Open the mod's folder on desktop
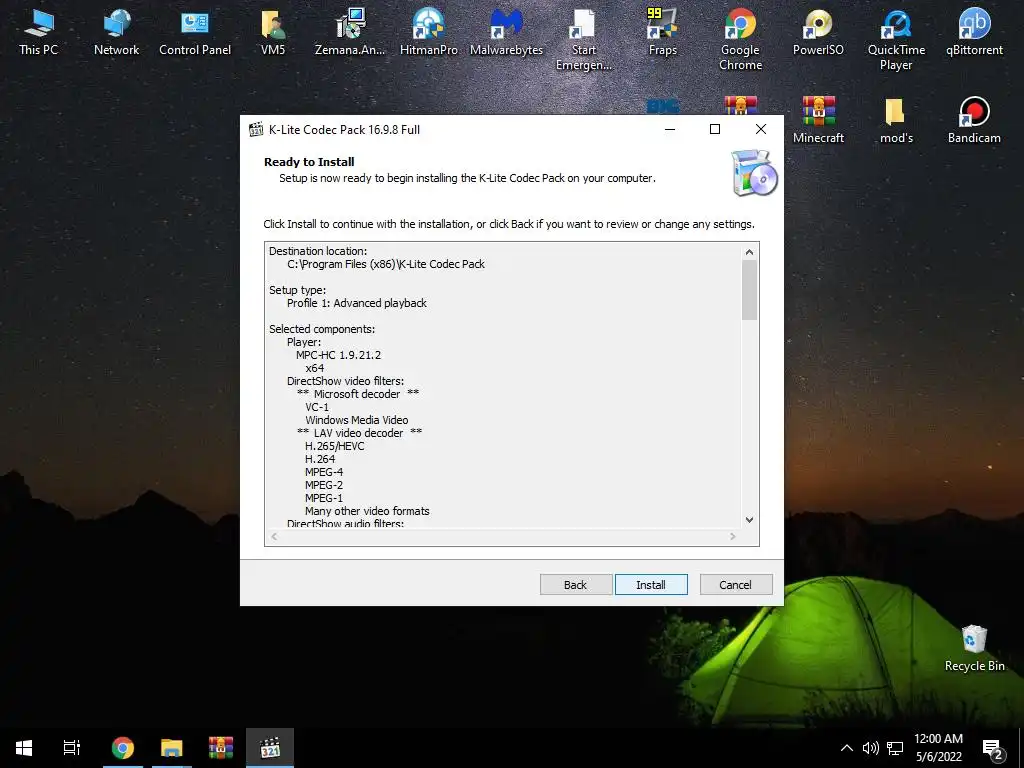Image resolution: width=1024 pixels, height=768 pixels. click(896, 120)
